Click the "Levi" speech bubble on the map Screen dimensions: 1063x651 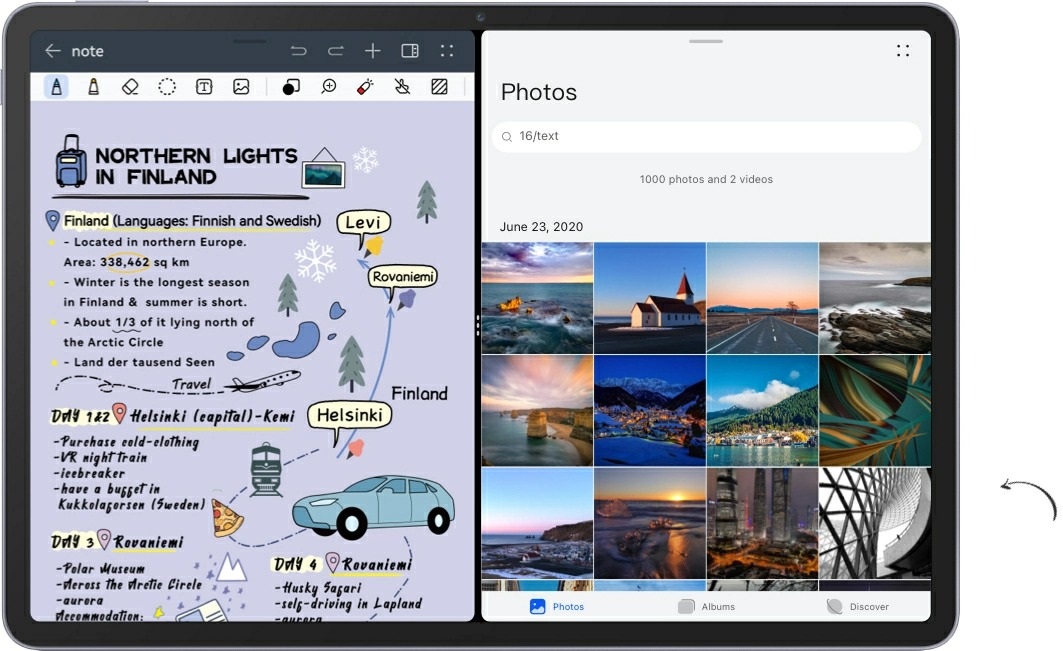pyautogui.click(x=363, y=222)
